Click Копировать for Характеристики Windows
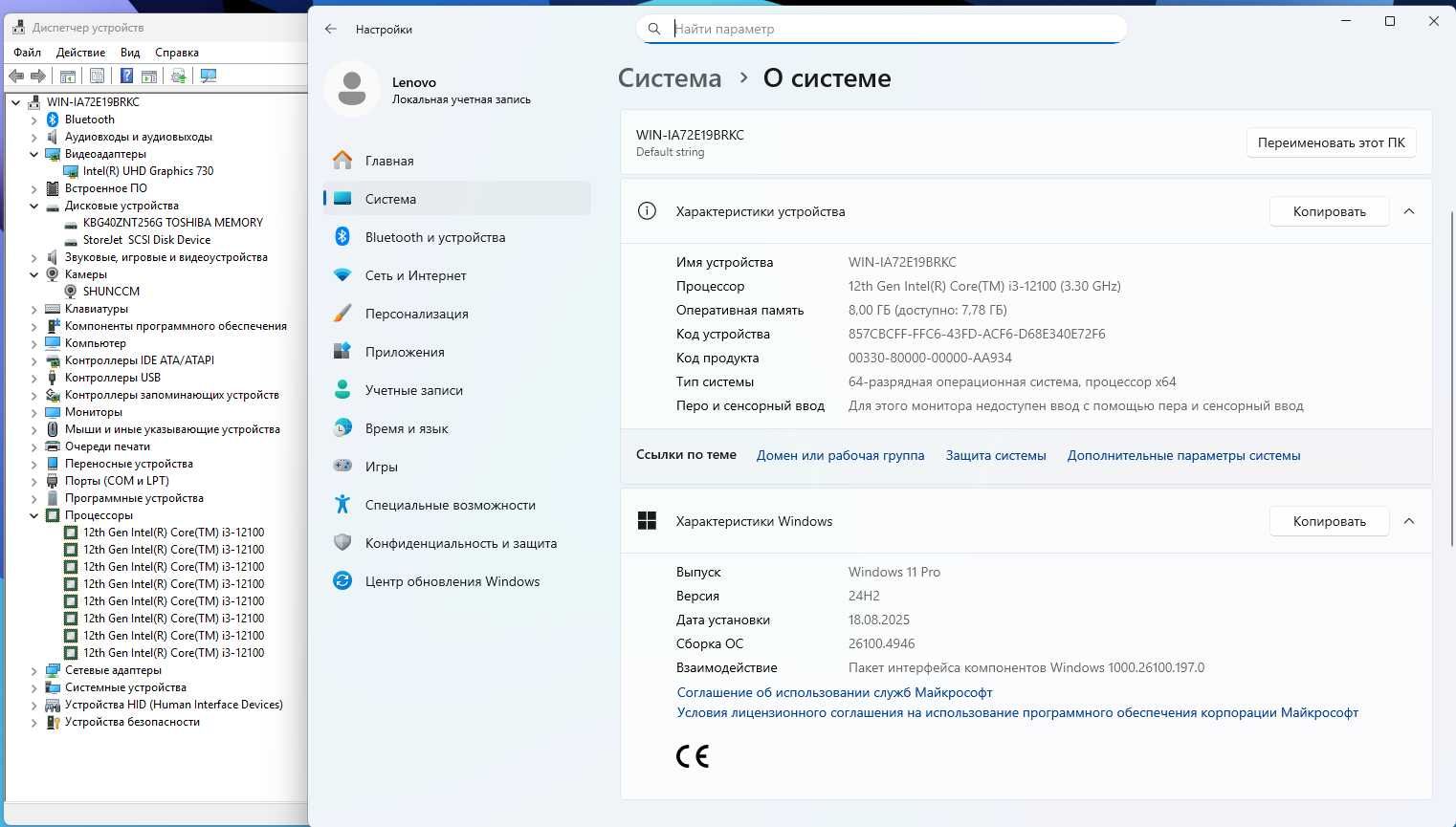 1329,521
